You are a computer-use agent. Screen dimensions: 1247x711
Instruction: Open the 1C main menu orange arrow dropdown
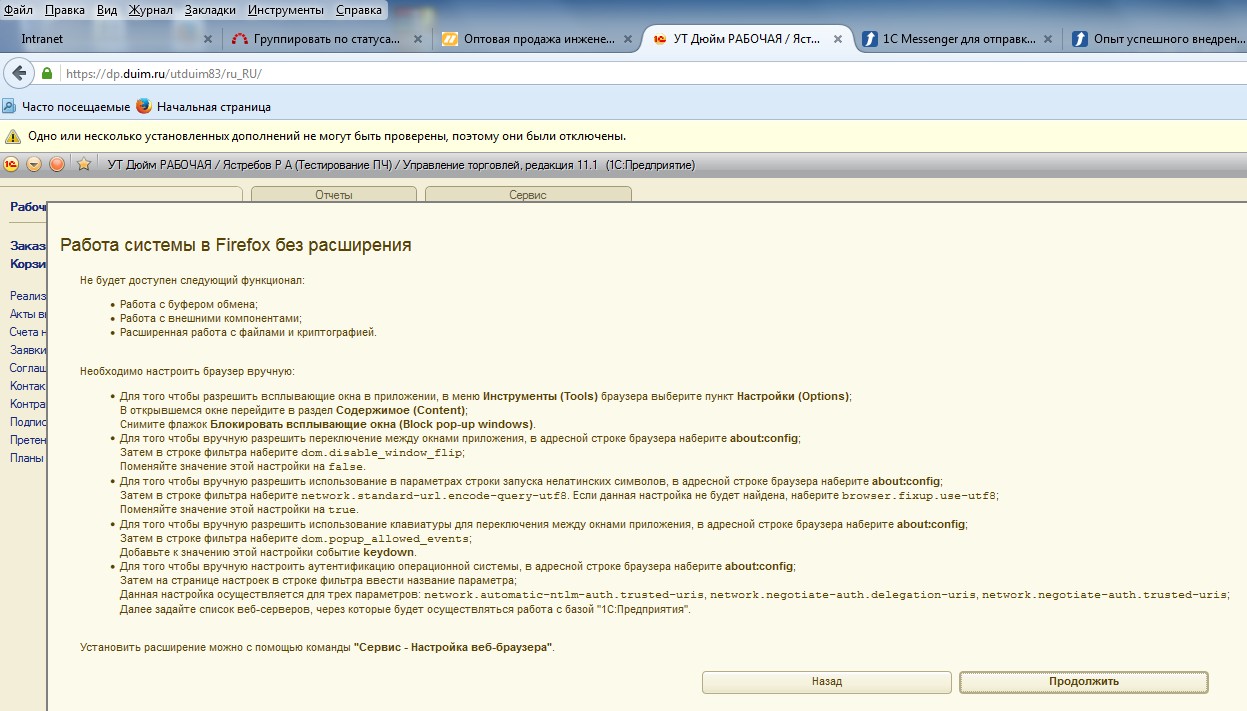[x=34, y=165]
